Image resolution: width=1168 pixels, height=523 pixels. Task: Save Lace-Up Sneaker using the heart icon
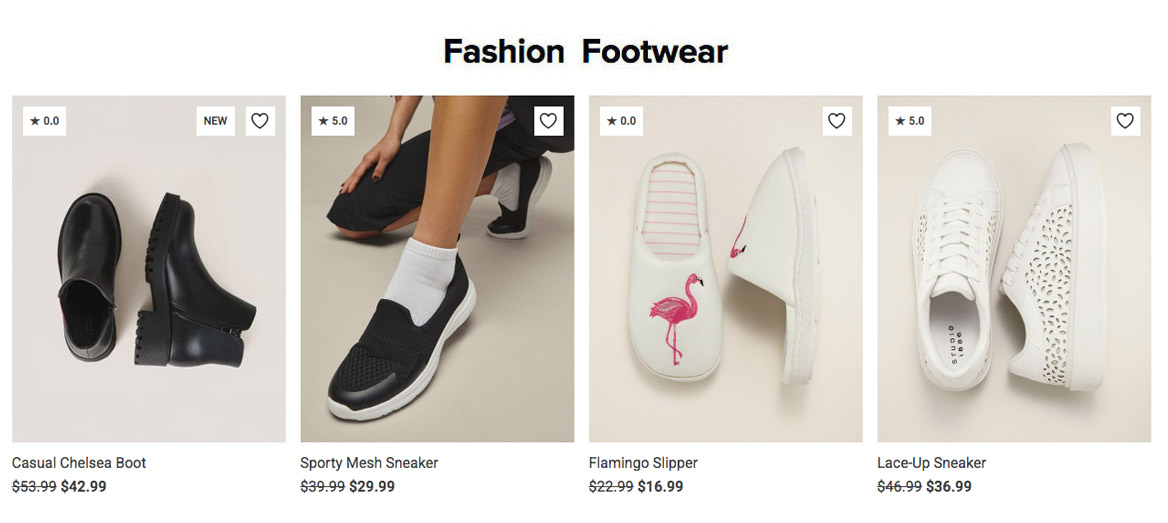1125,121
